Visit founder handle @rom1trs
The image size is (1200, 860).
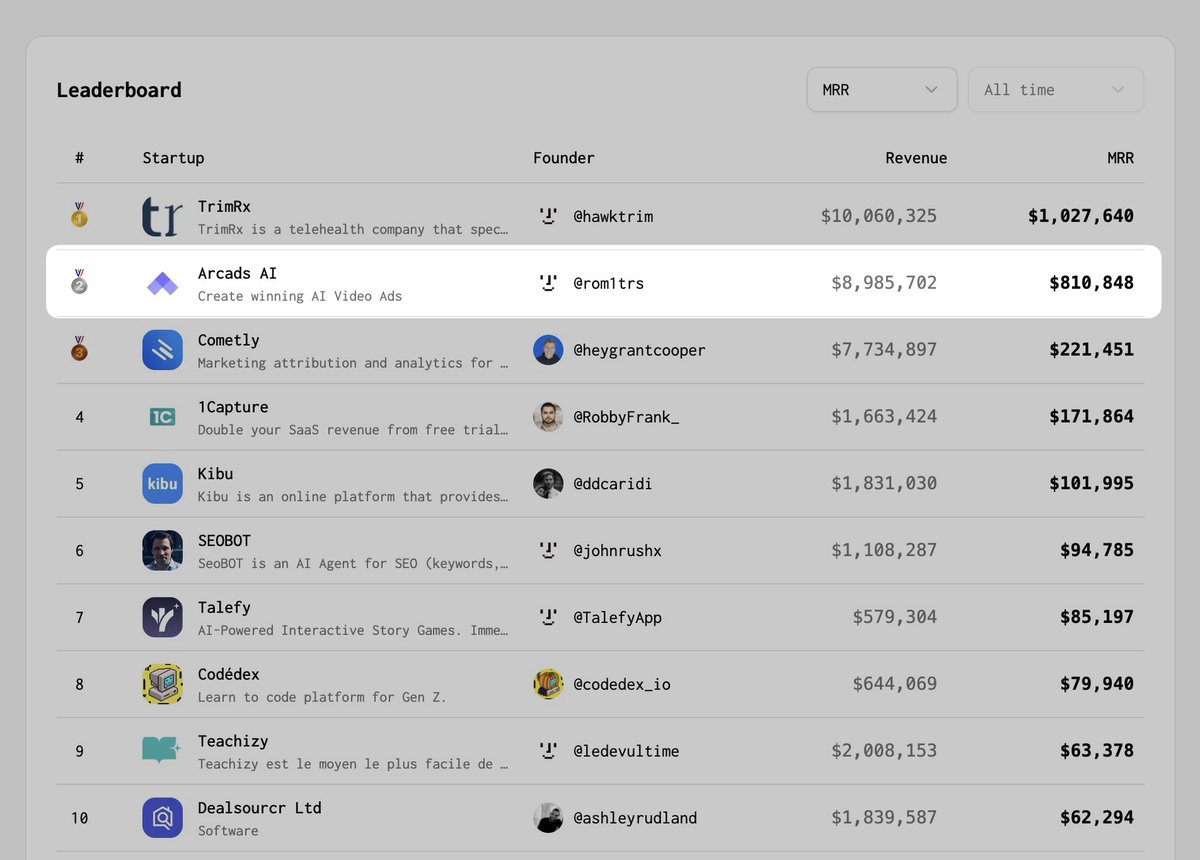(x=609, y=283)
